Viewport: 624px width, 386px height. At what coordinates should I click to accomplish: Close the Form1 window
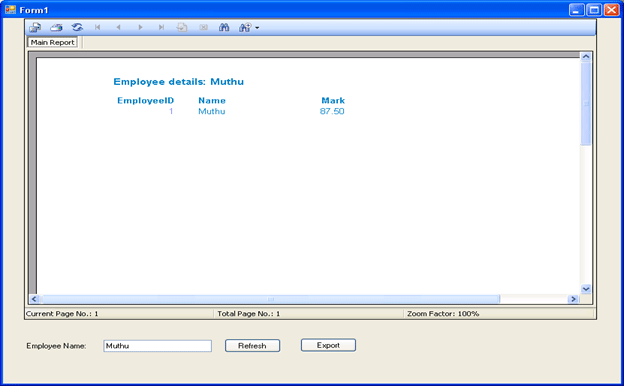pyautogui.click(x=612, y=10)
